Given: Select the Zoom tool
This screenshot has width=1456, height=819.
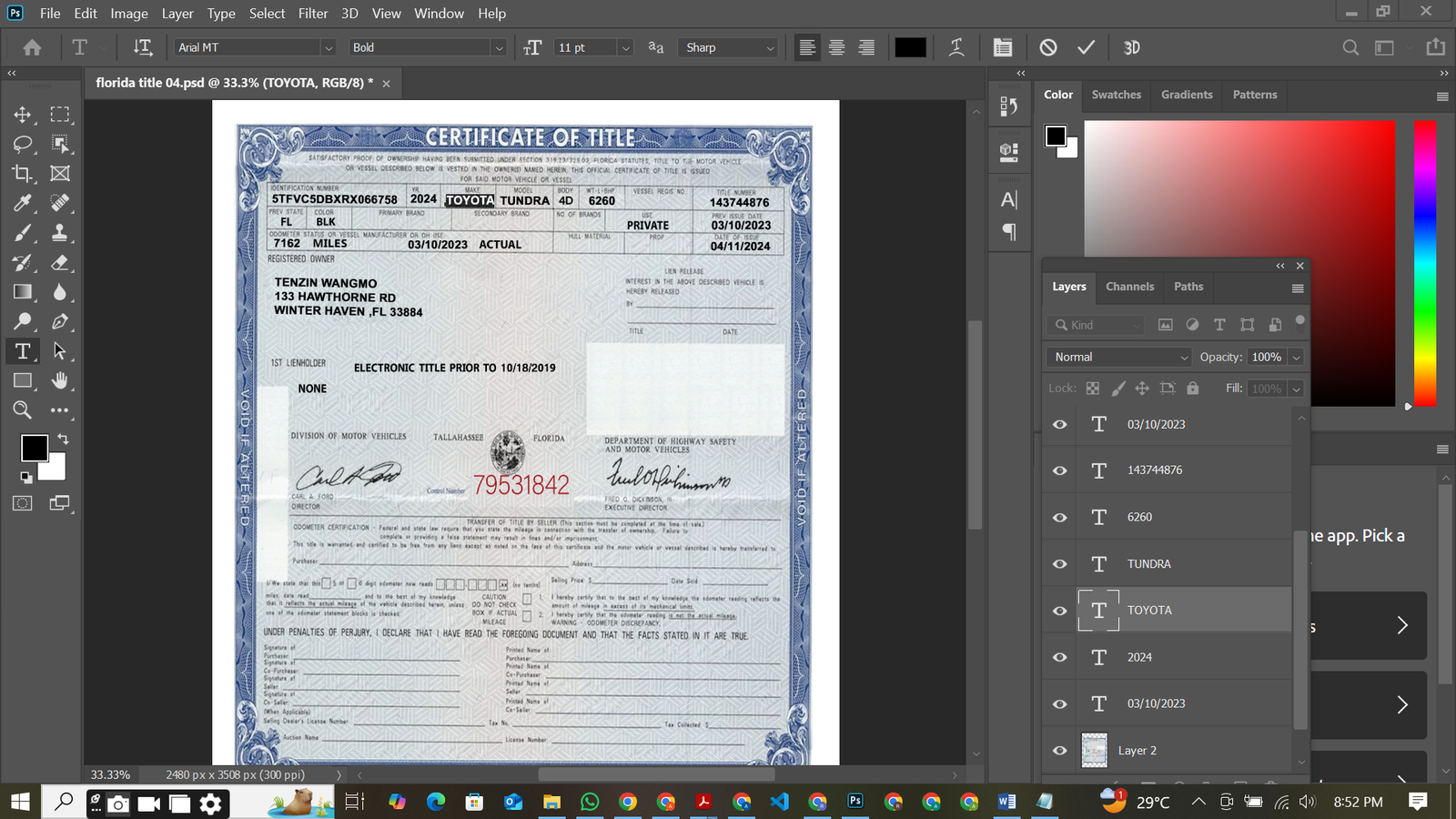Looking at the screenshot, I should tap(23, 409).
